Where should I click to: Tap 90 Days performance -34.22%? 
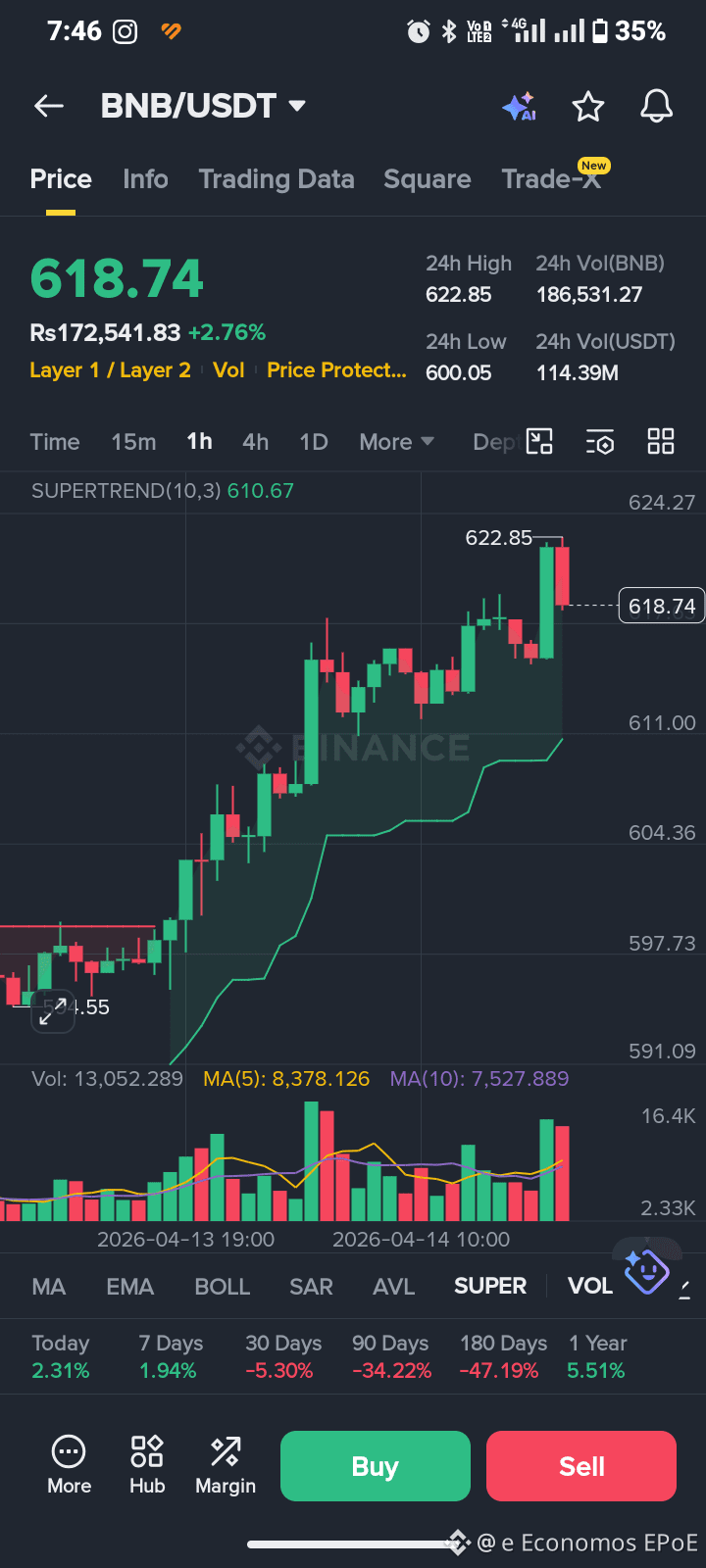click(391, 1357)
